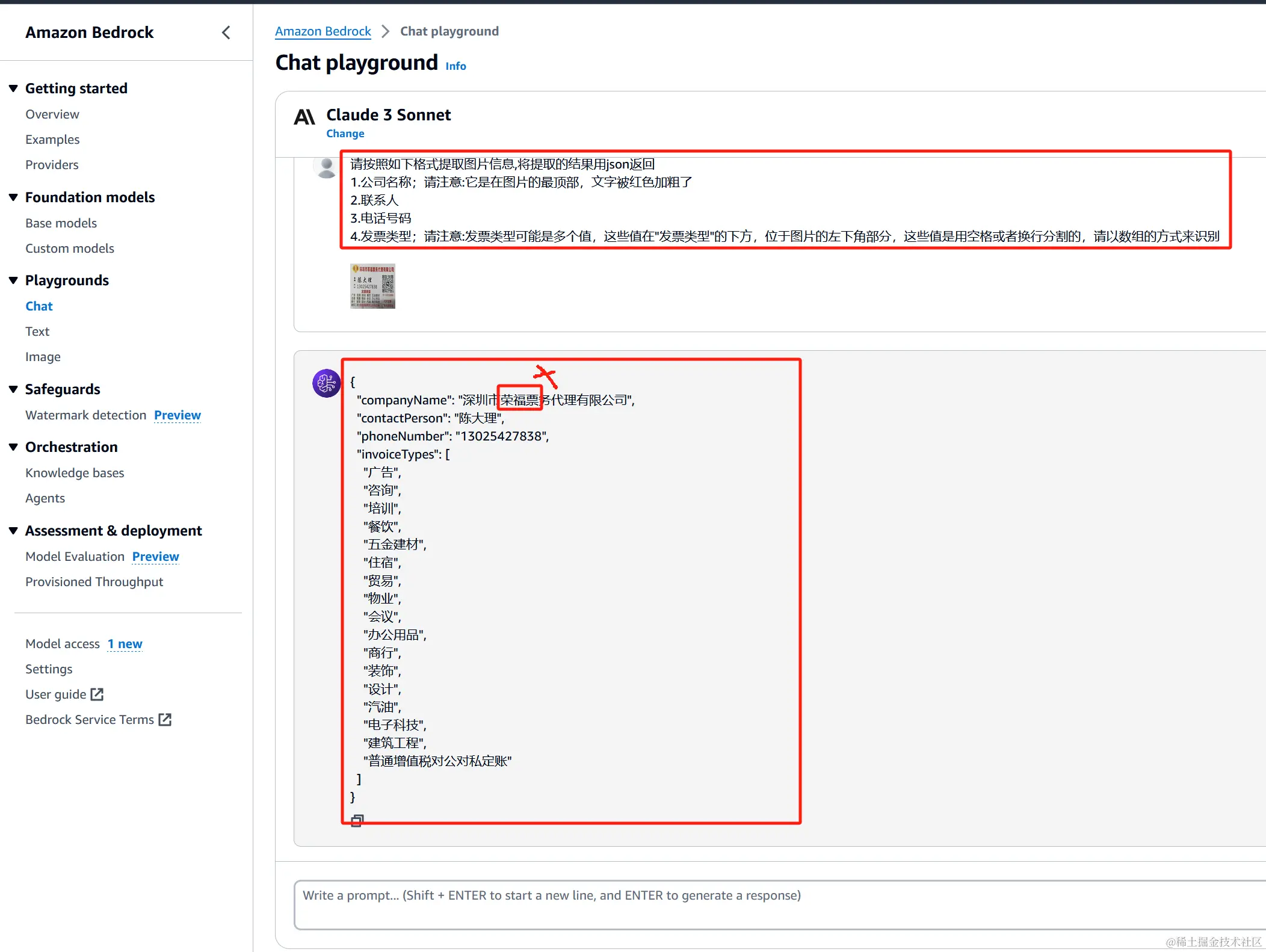Collapse the Orchestration section
1266x952 pixels.
coord(13,447)
